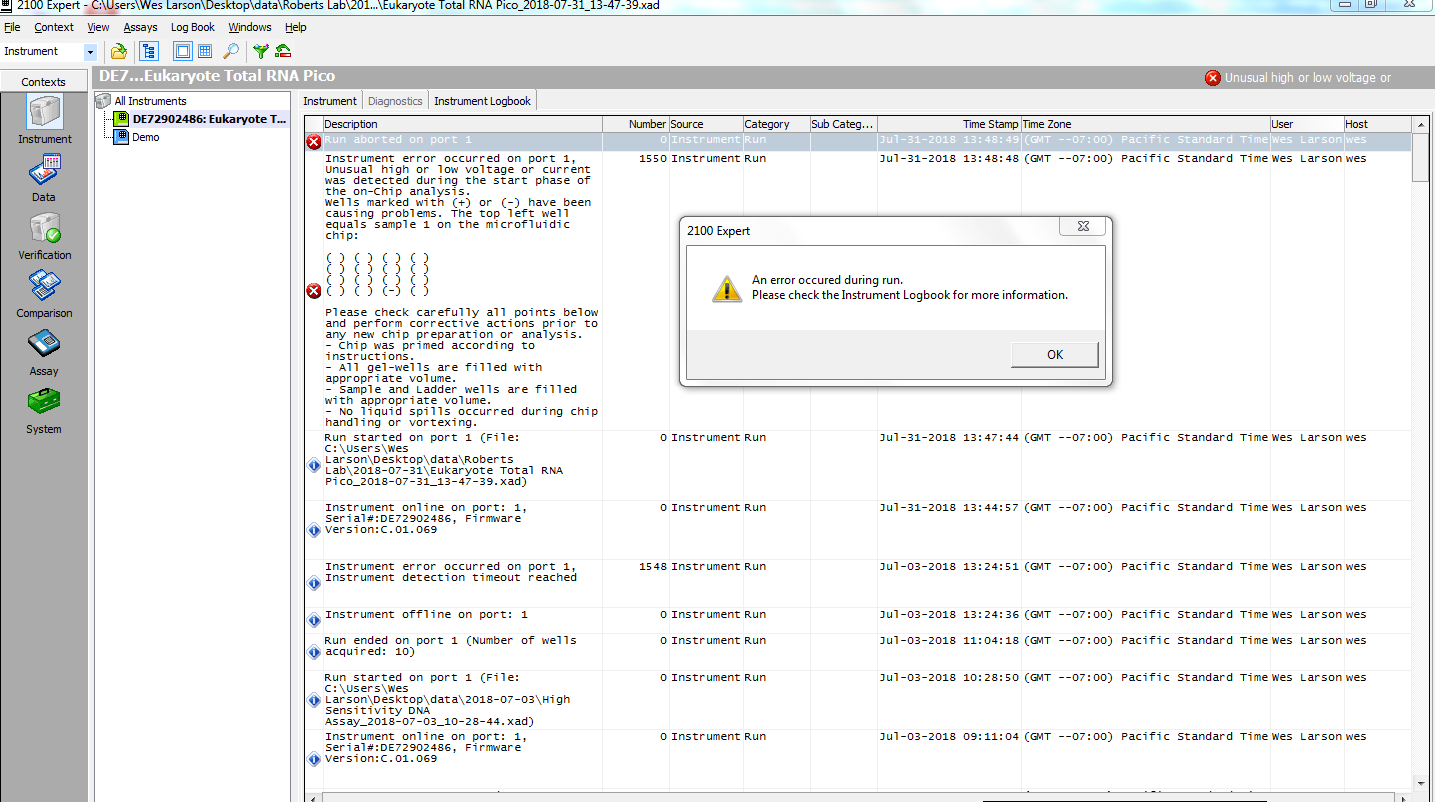This screenshot has width=1435, height=802.
Task: Click the open file folder toolbar icon
Action: pyautogui.click(x=119, y=51)
